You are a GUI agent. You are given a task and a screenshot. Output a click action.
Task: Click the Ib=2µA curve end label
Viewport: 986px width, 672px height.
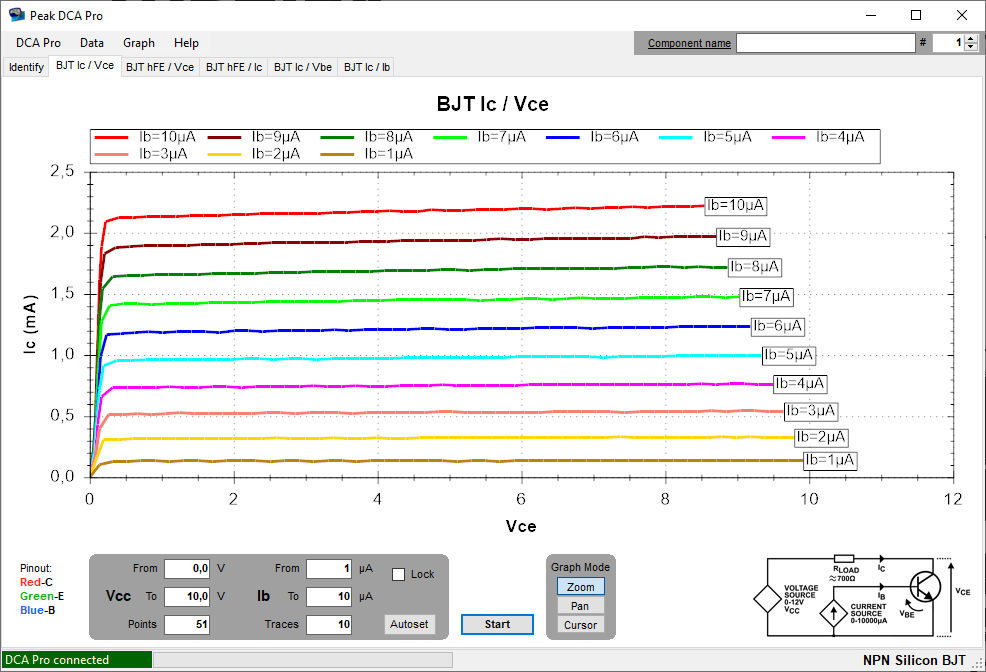[x=822, y=437]
